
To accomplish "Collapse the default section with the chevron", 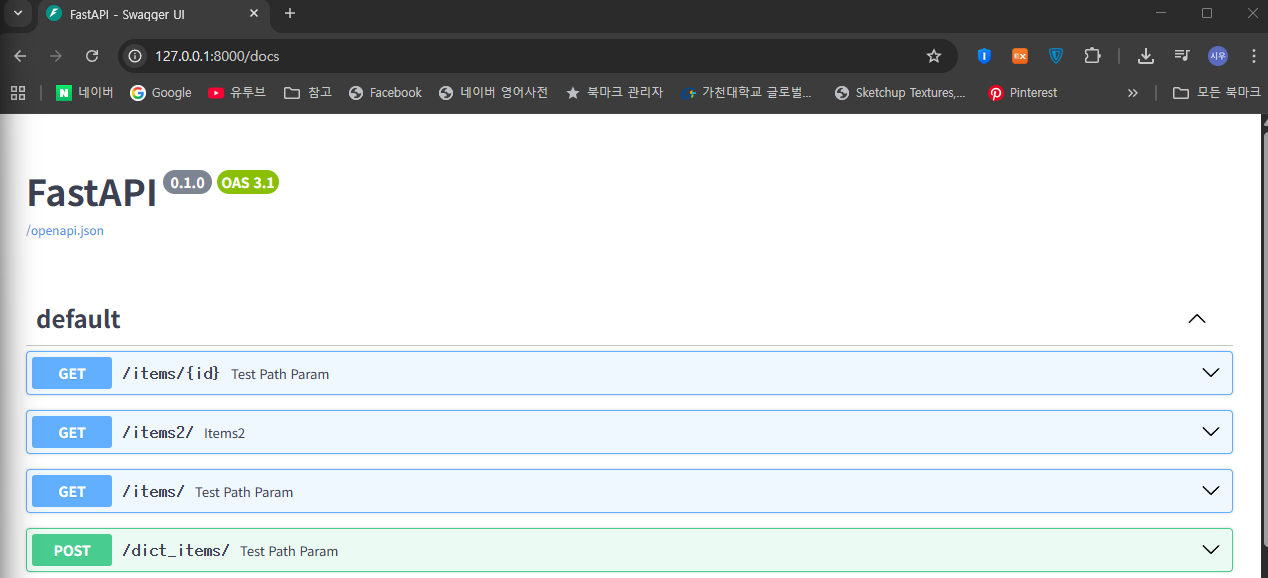I will (1196, 319).
